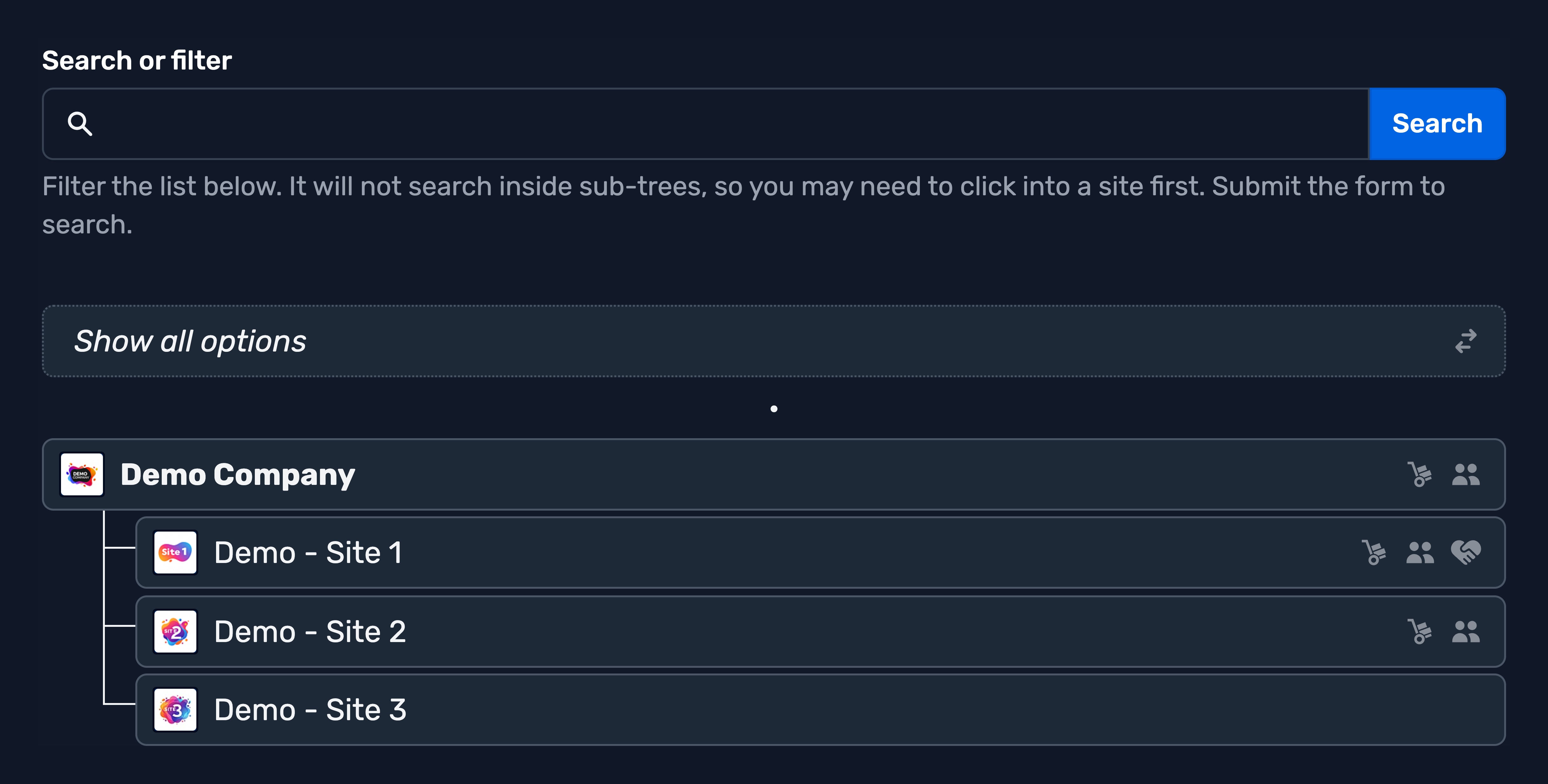1548x784 pixels.
Task: Select the Demo Company tree row
Action: (774, 475)
